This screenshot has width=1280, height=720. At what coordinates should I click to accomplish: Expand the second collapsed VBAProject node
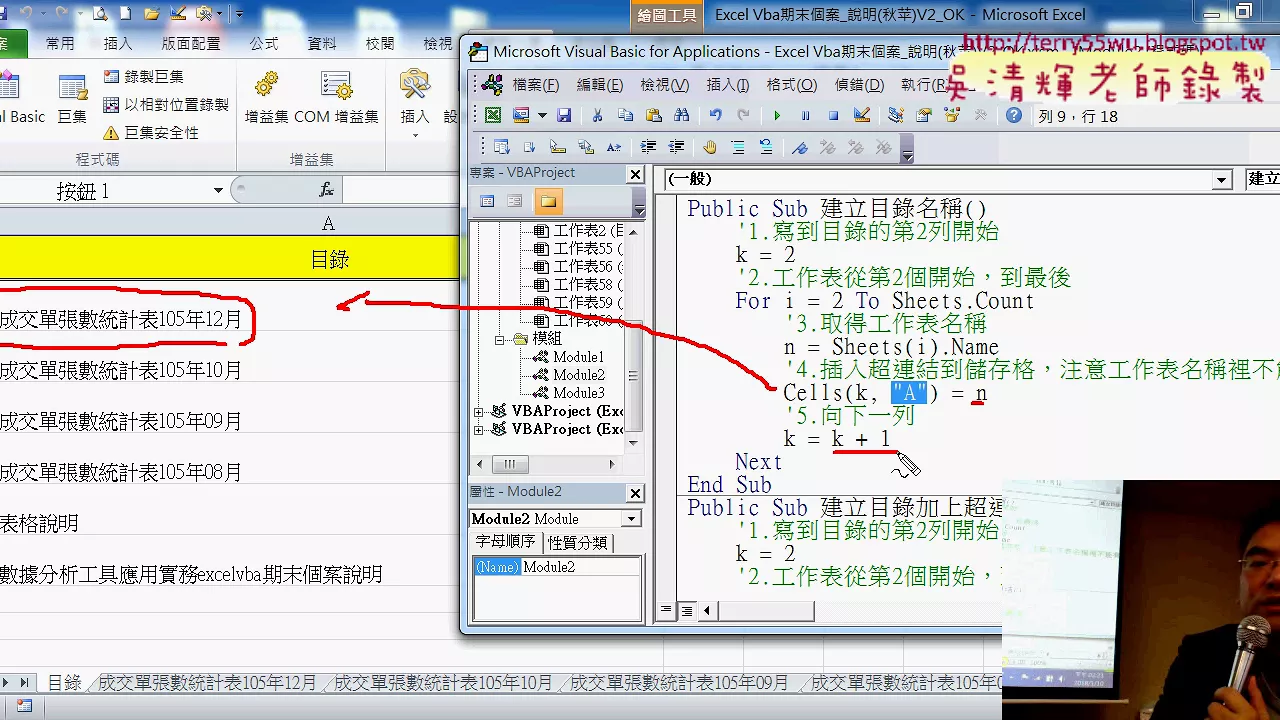478,429
